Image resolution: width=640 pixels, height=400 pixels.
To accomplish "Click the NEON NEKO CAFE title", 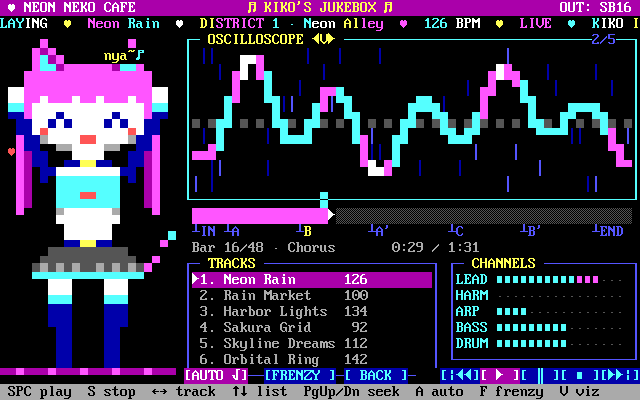I will click(79, 7).
